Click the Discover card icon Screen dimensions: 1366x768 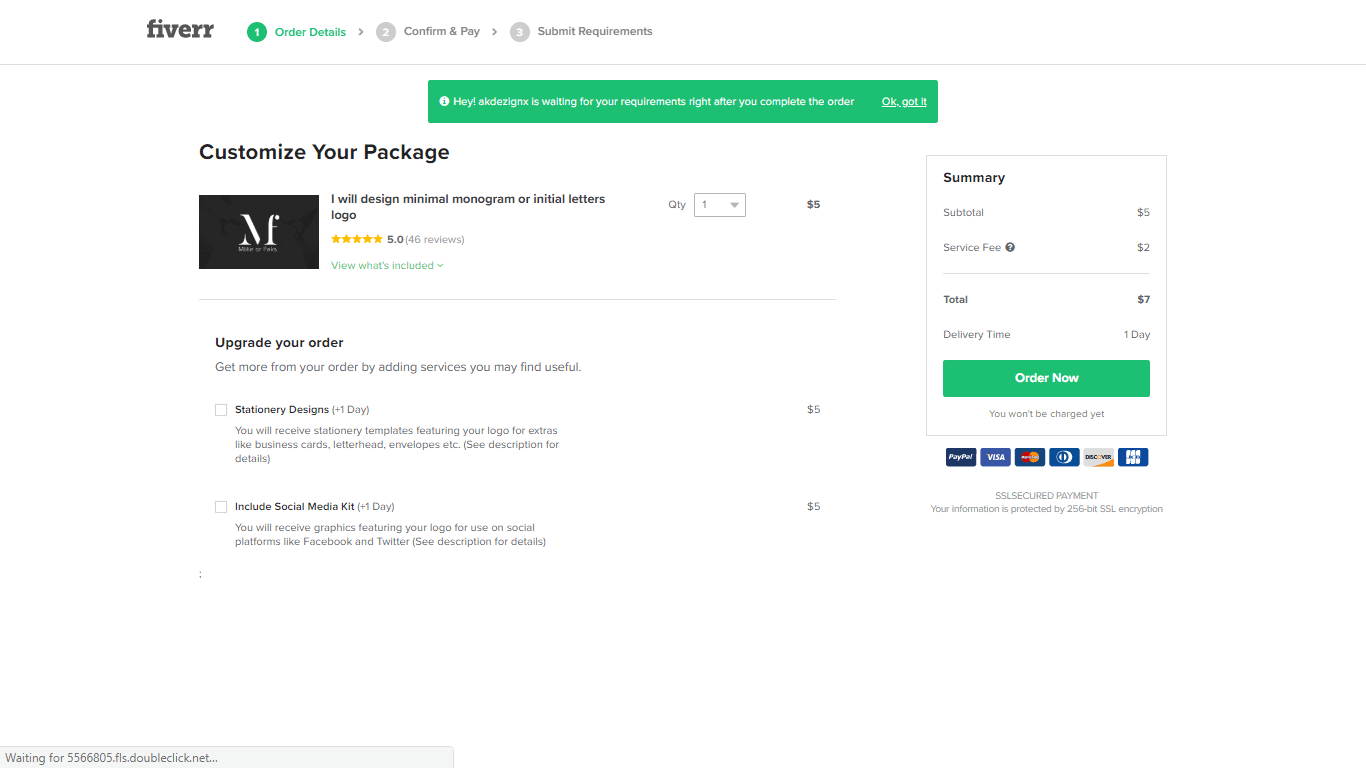point(1099,457)
